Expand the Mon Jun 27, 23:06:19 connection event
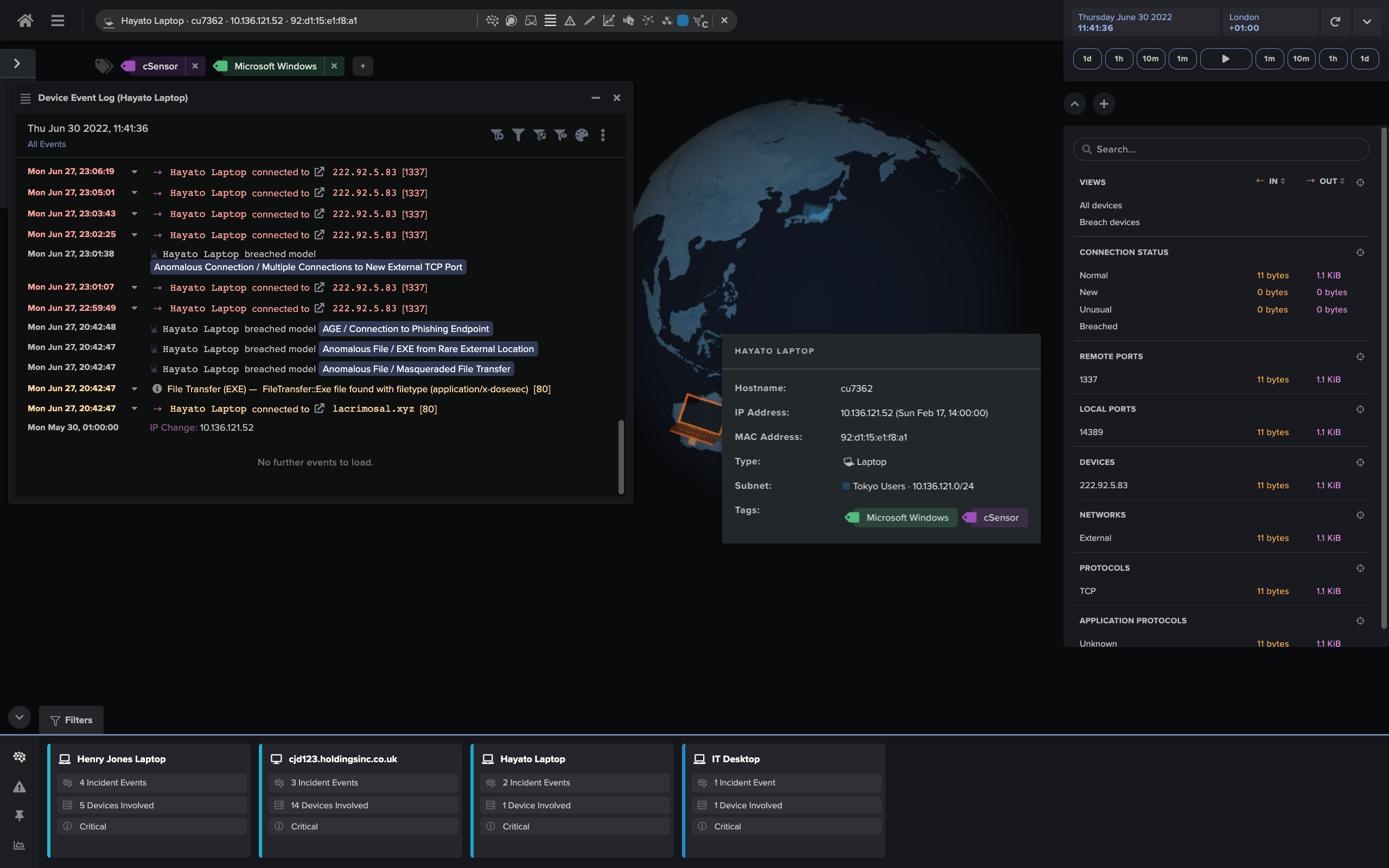Viewport: 1389px width, 868px height. click(135, 171)
